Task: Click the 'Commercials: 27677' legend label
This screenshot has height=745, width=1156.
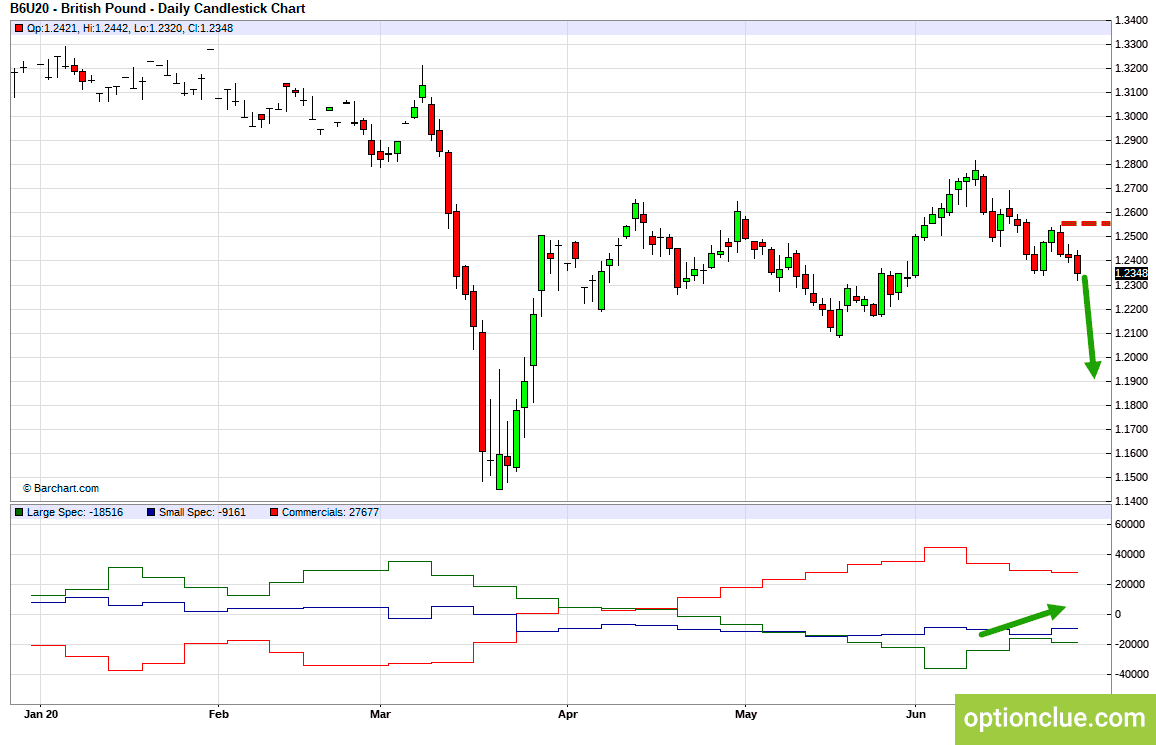Action: [330, 512]
